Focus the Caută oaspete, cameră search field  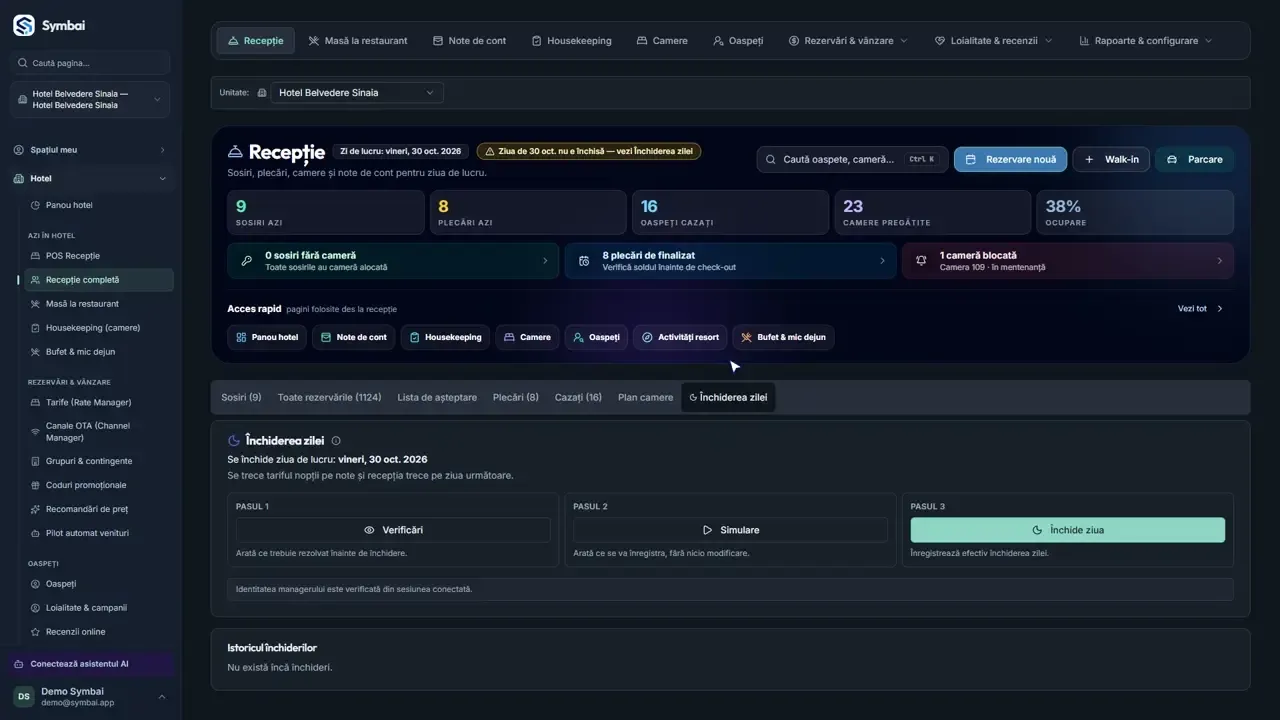(x=852, y=159)
